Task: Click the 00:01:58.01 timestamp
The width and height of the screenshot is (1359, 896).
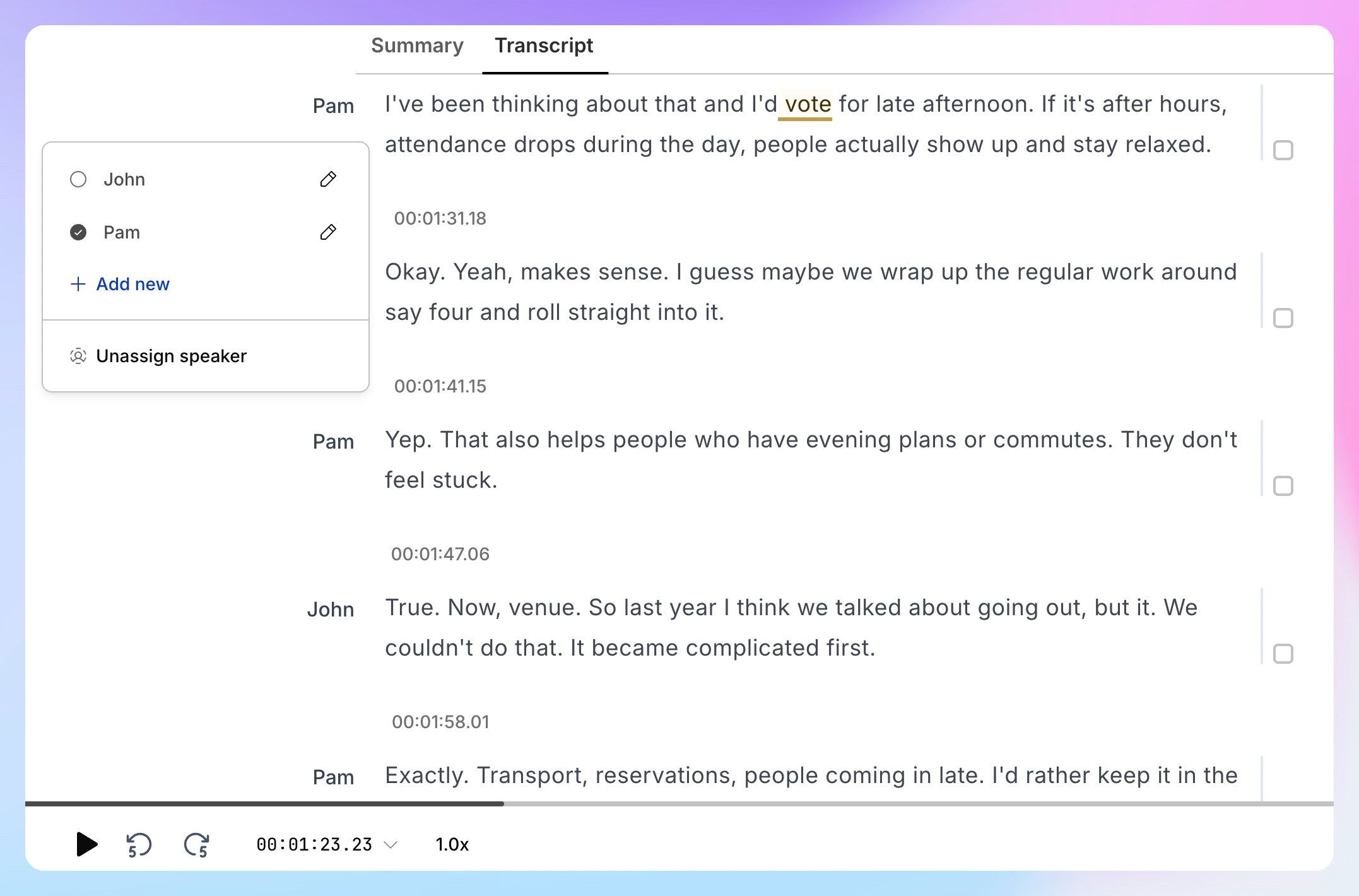Action: [x=440, y=722]
